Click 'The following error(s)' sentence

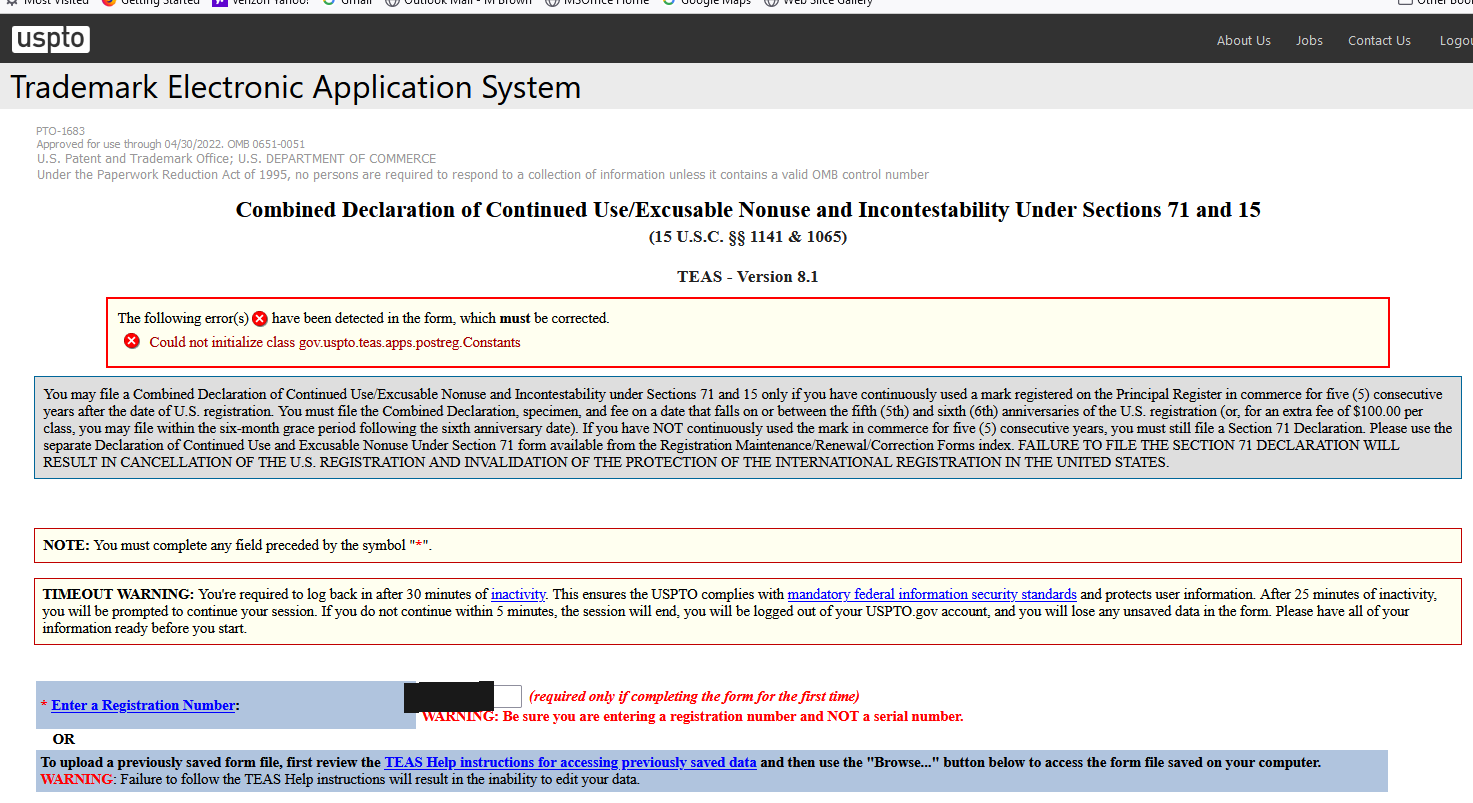point(363,319)
